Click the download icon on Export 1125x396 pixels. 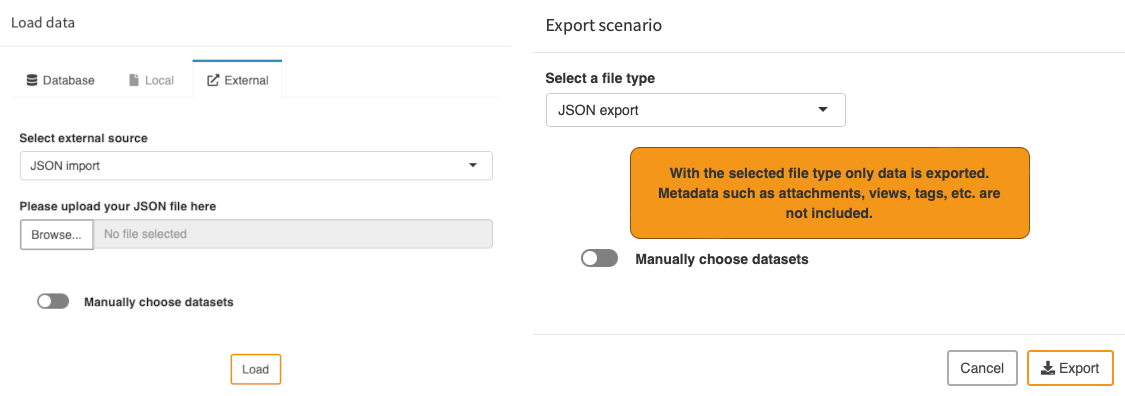1048,368
